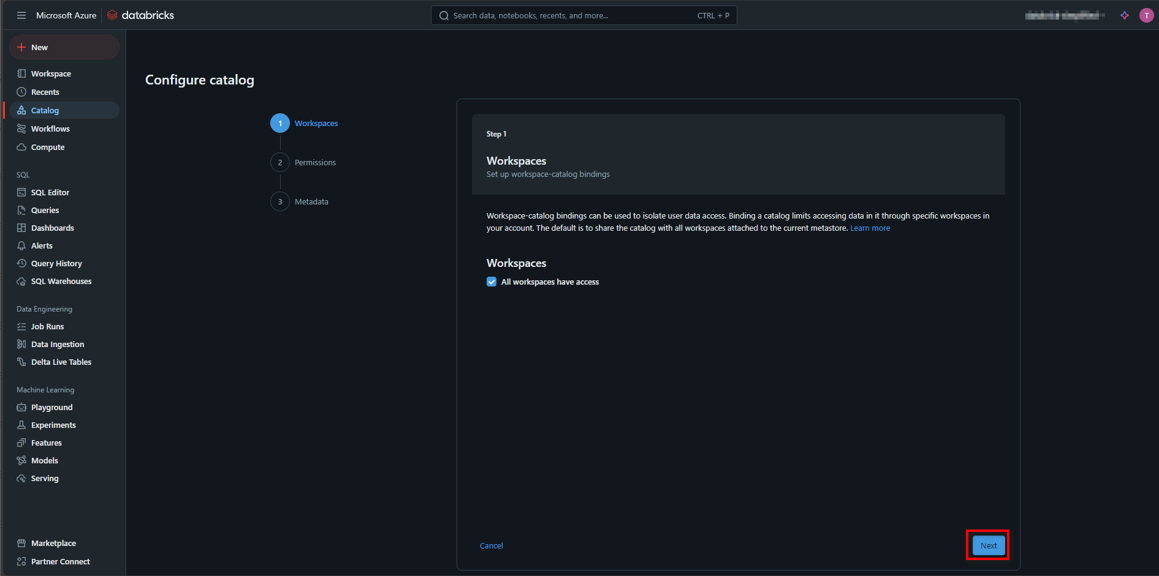The width and height of the screenshot is (1159, 576).
Task: Uncheck All workspaces have access checkbox
Action: (x=491, y=282)
